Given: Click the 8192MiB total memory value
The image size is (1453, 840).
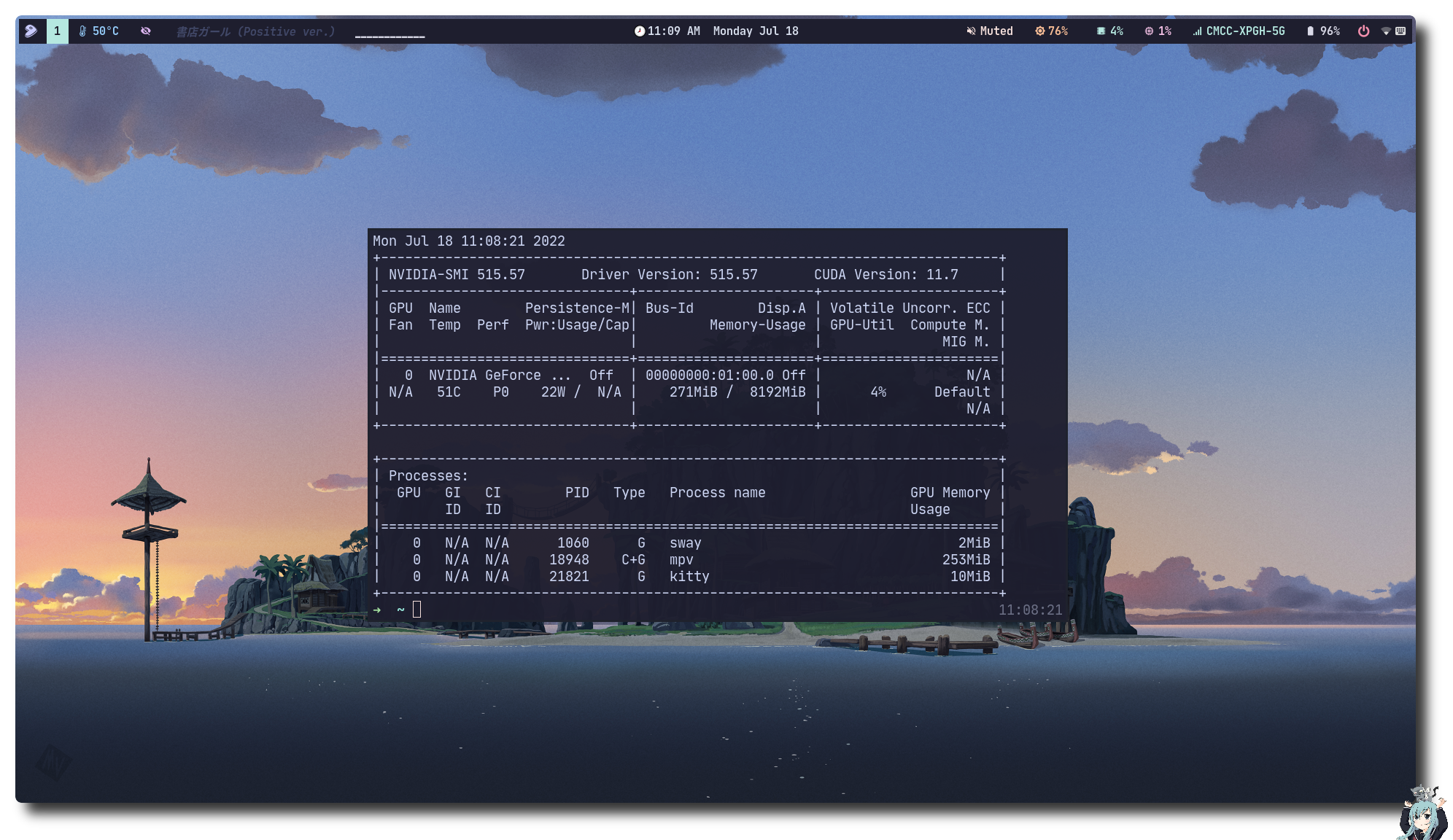Looking at the screenshot, I should point(778,392).
